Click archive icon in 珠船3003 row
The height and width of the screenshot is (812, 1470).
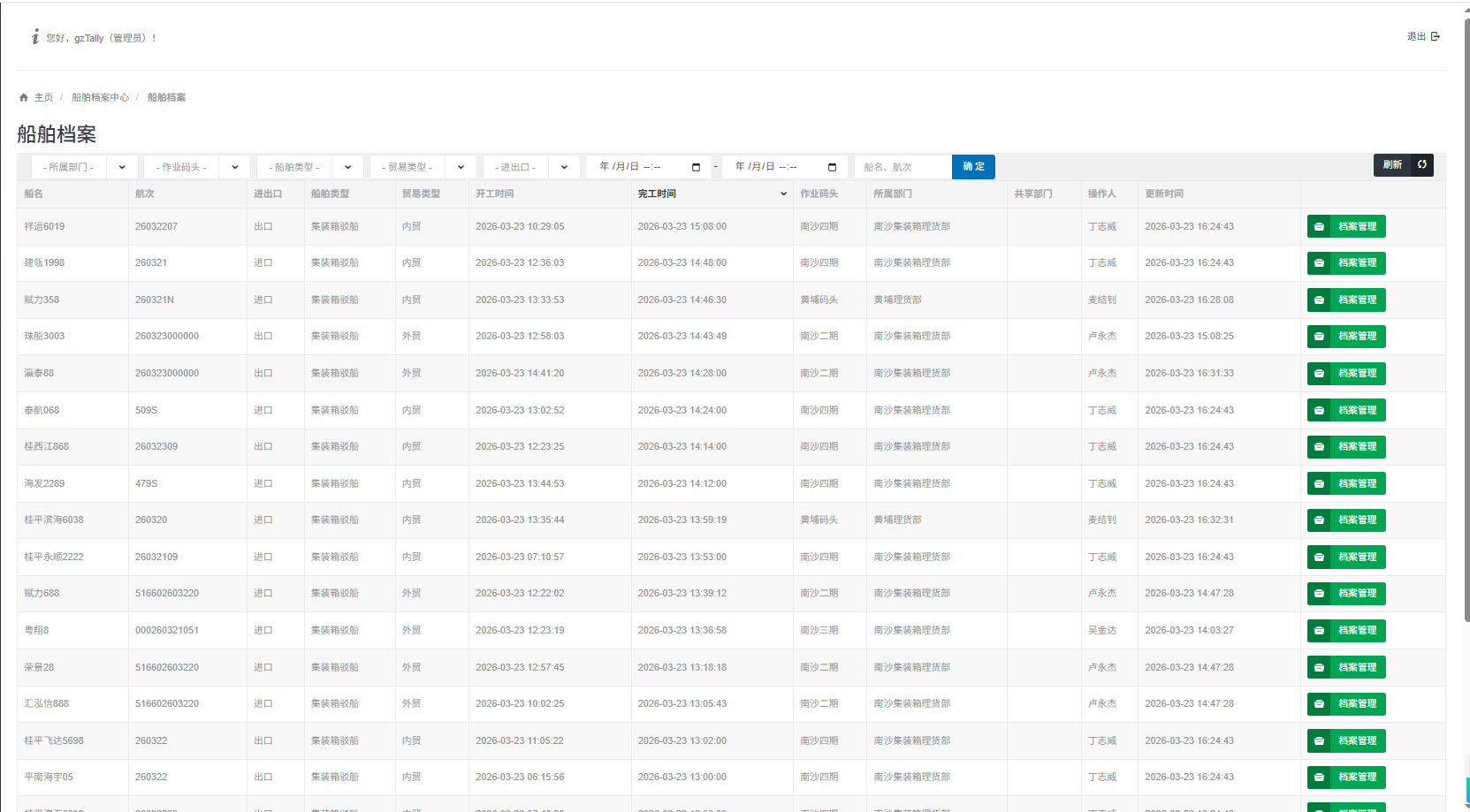click(x=1319, y=337)
